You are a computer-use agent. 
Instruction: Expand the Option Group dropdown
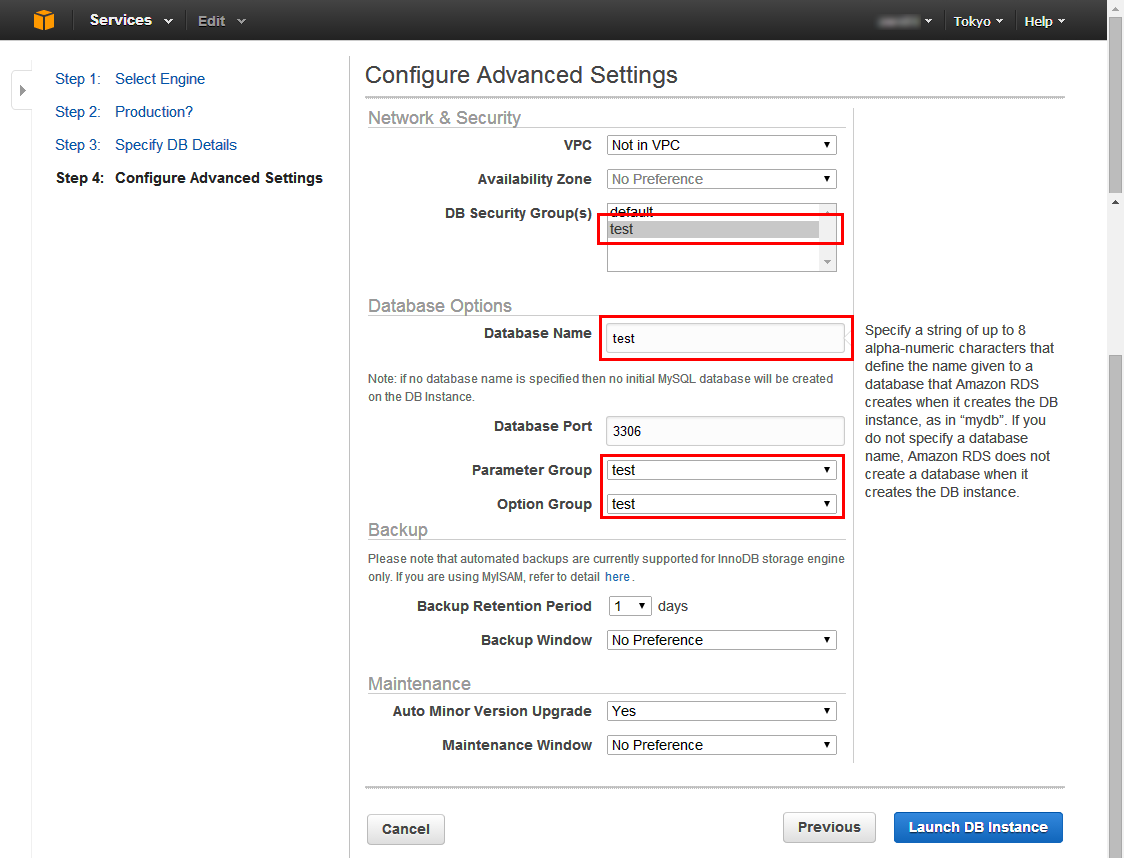721,504
